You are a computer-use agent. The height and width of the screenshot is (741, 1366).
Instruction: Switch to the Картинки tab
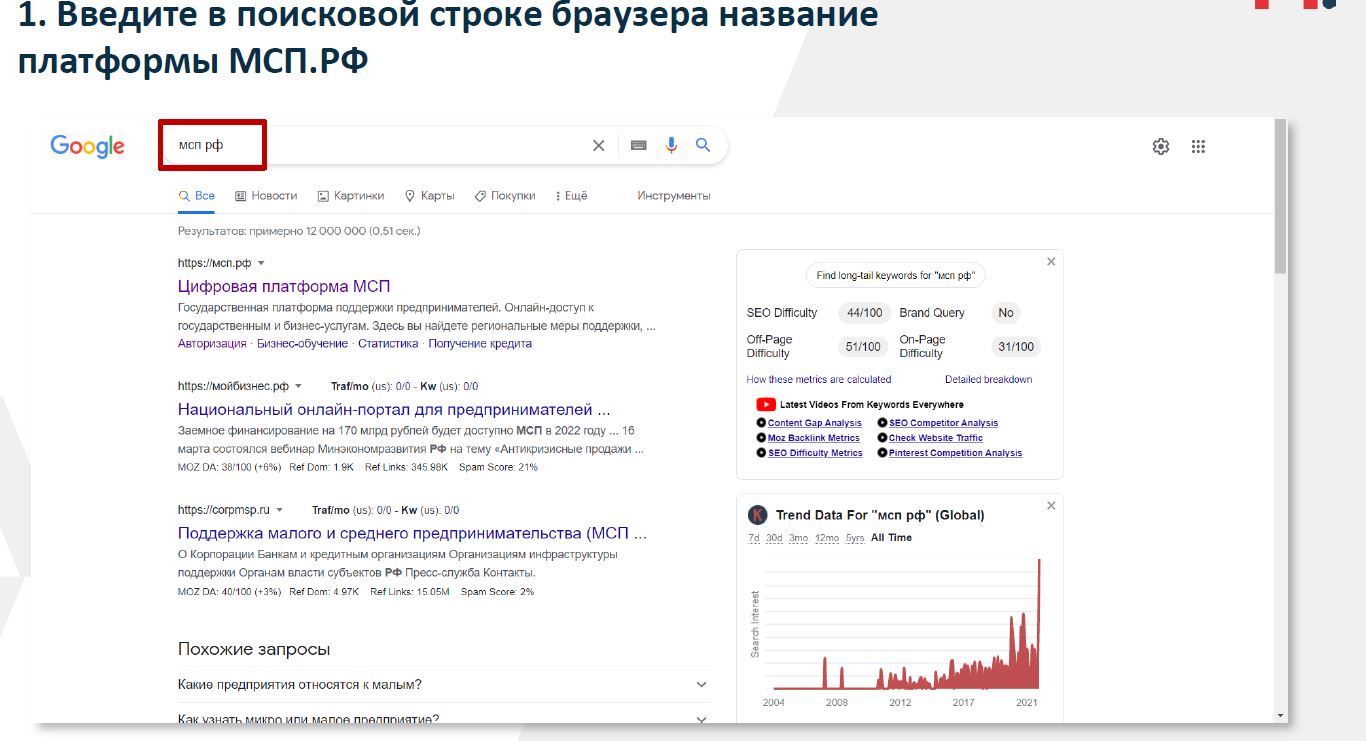(x=351, y=196)
